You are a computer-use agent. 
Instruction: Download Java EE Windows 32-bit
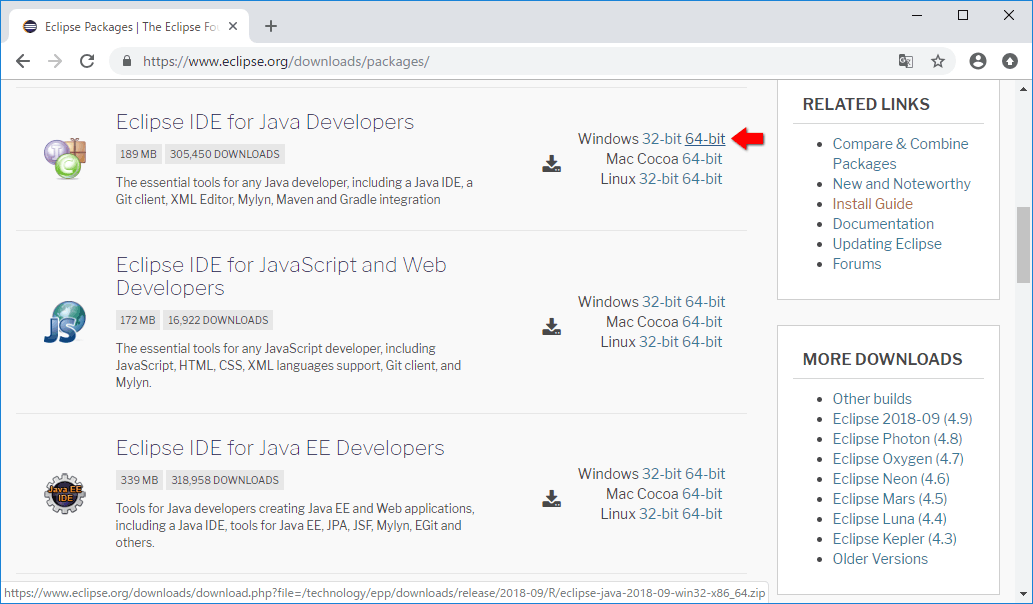(661, 474)
